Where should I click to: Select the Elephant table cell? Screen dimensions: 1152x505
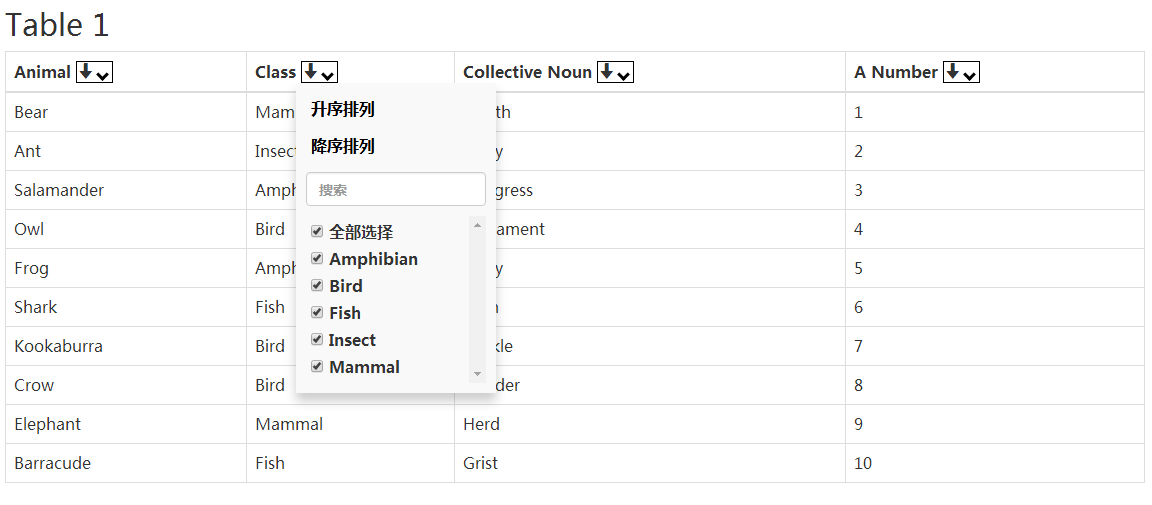point(126,424)
